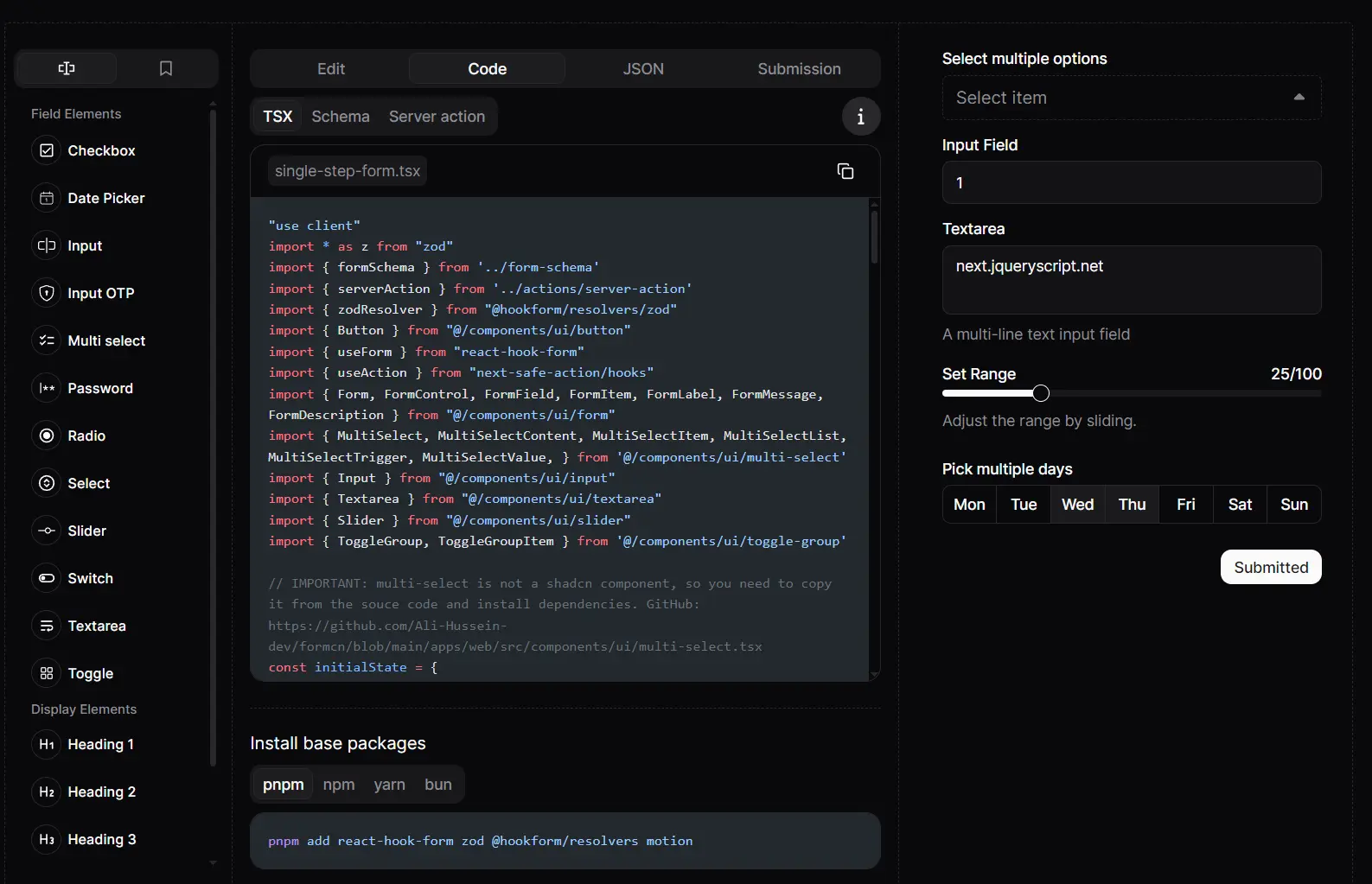Open the info icon button
The width and height of the screenshot is (1372, 884).
(860, 117)
